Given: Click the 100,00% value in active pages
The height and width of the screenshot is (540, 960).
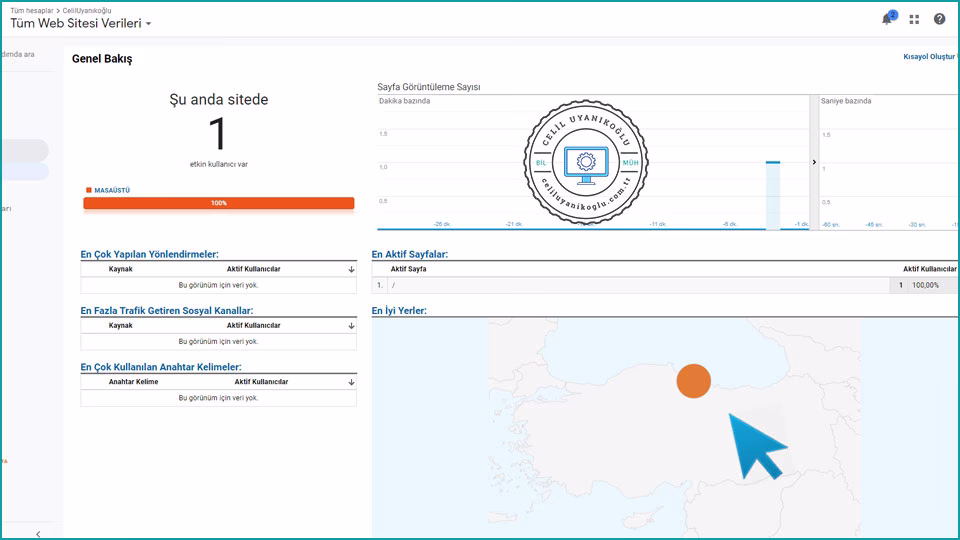Looking at the screenshot, I should (925, 285).
